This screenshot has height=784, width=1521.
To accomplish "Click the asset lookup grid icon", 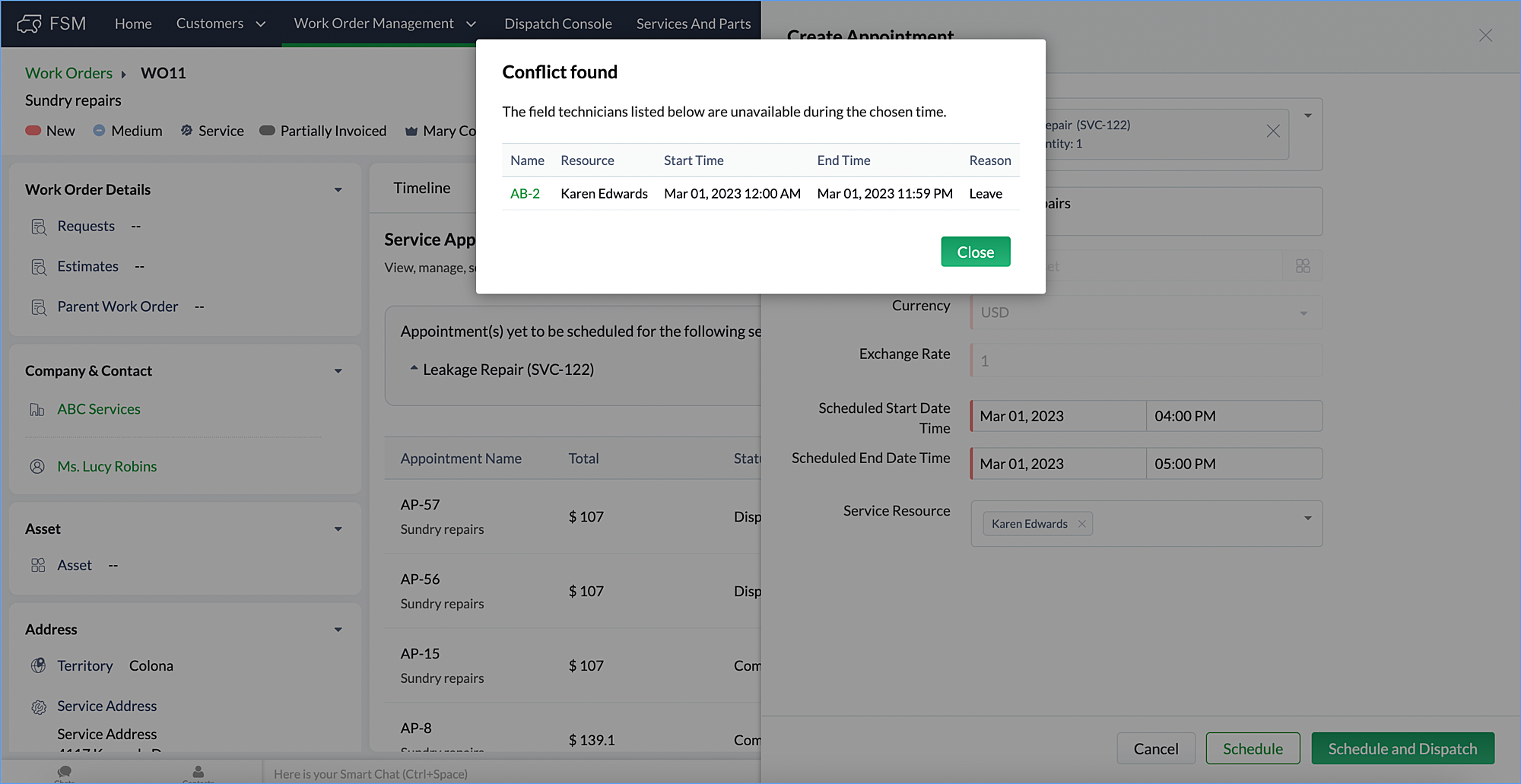I will coord(1303,266).
